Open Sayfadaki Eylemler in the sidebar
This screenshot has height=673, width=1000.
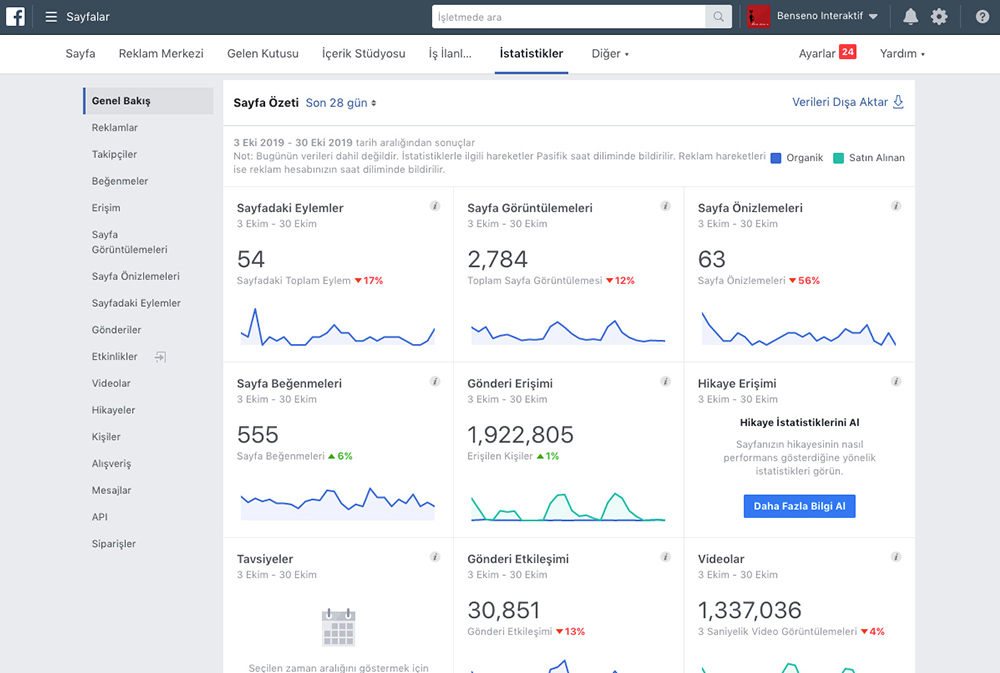point(136,303)
